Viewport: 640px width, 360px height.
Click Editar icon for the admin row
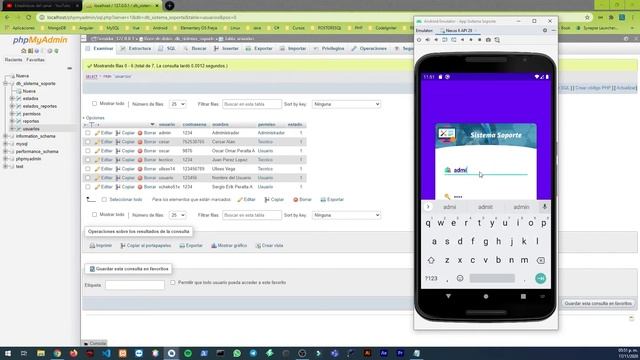coord(97,133)
